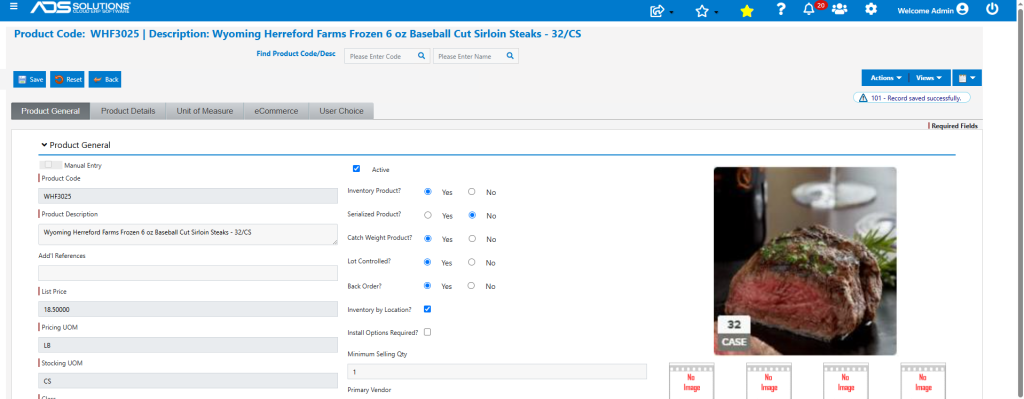Select No for Serialized Product
This screenshot has height=399, width=1024.
pos(472,215)
